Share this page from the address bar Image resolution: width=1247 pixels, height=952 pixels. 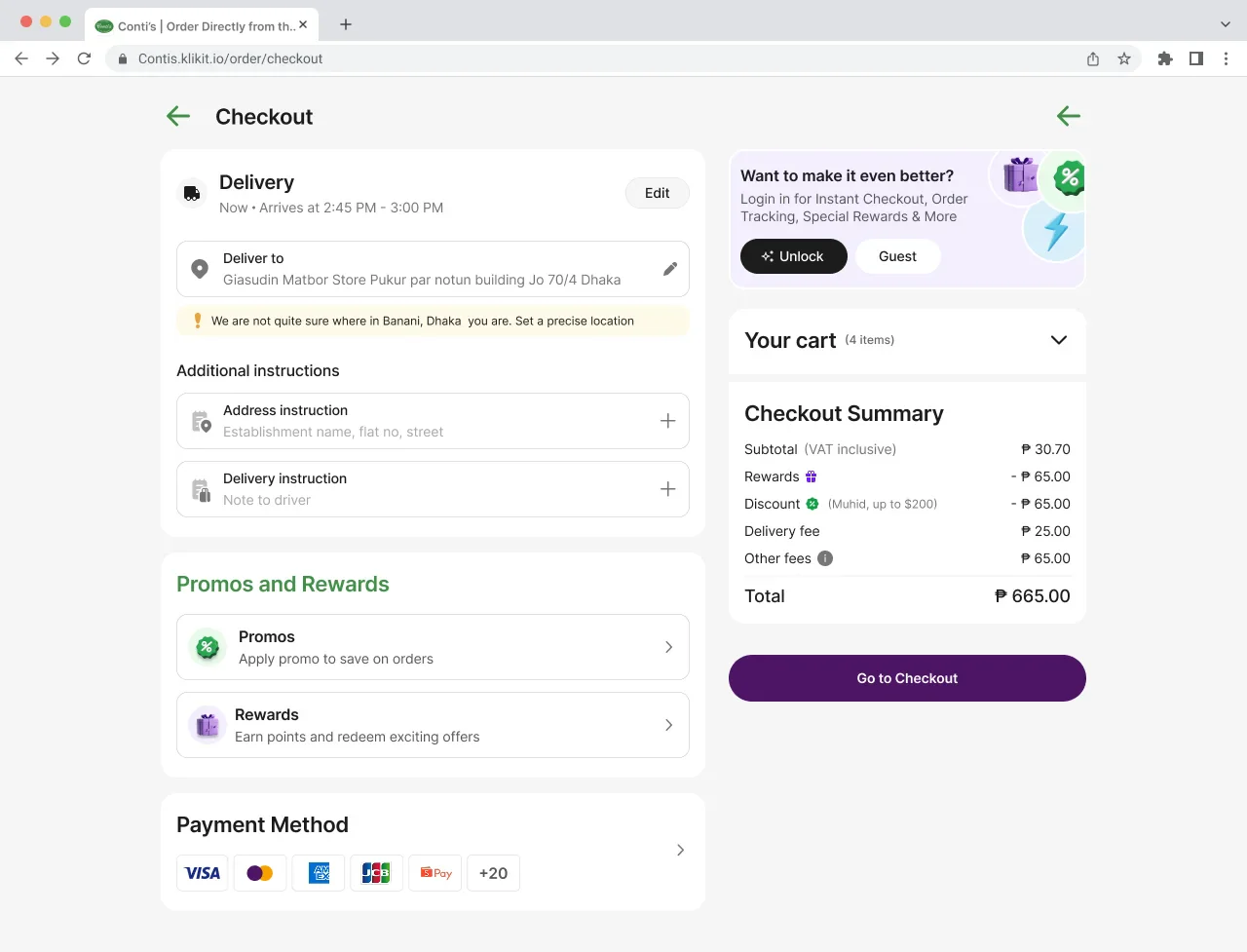[1093, 58]
